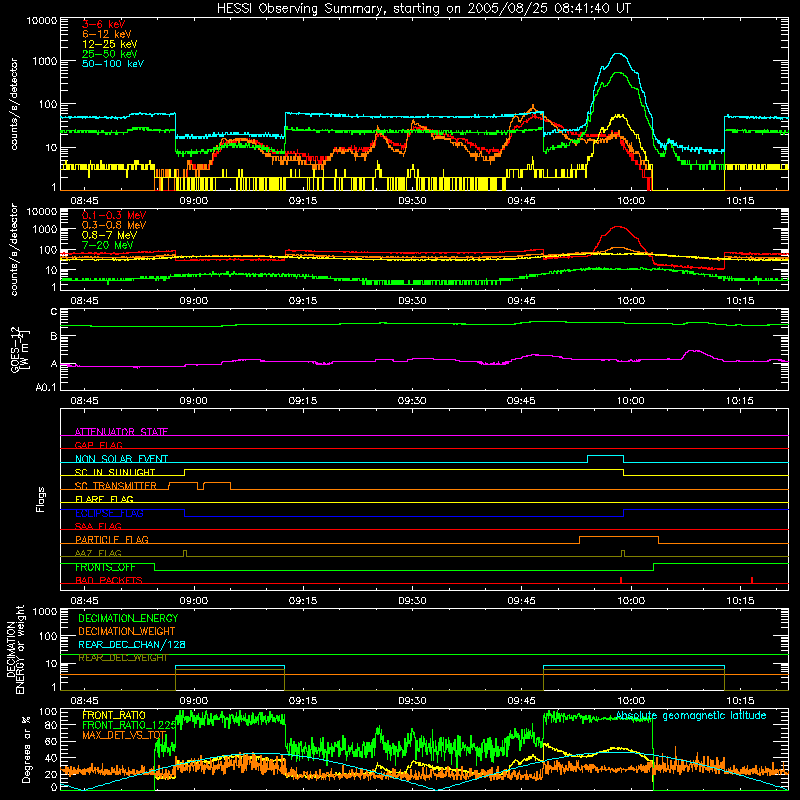
Task: Click the FRONT_RATIO legend label
Action: (114, 715)
